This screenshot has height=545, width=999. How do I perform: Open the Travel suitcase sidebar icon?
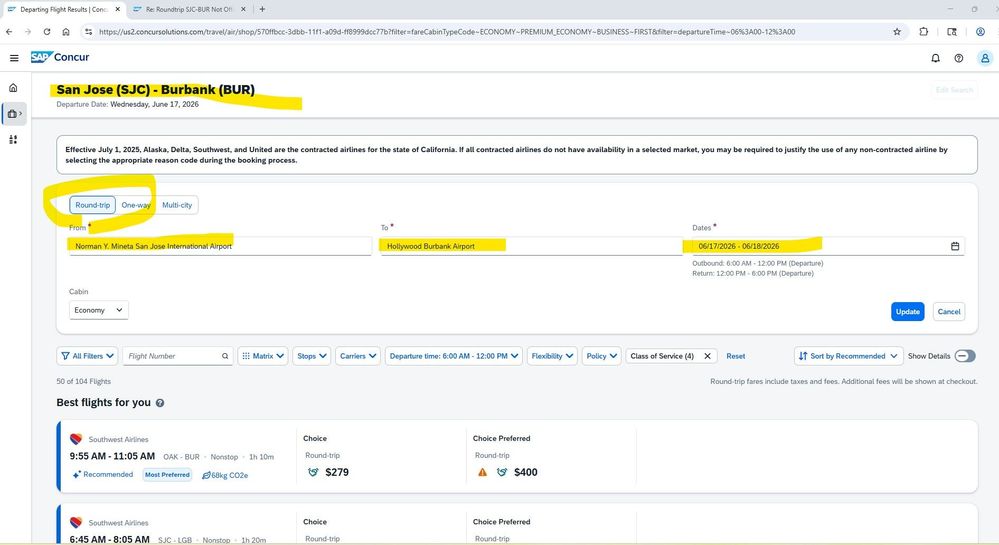pos(14,113)
